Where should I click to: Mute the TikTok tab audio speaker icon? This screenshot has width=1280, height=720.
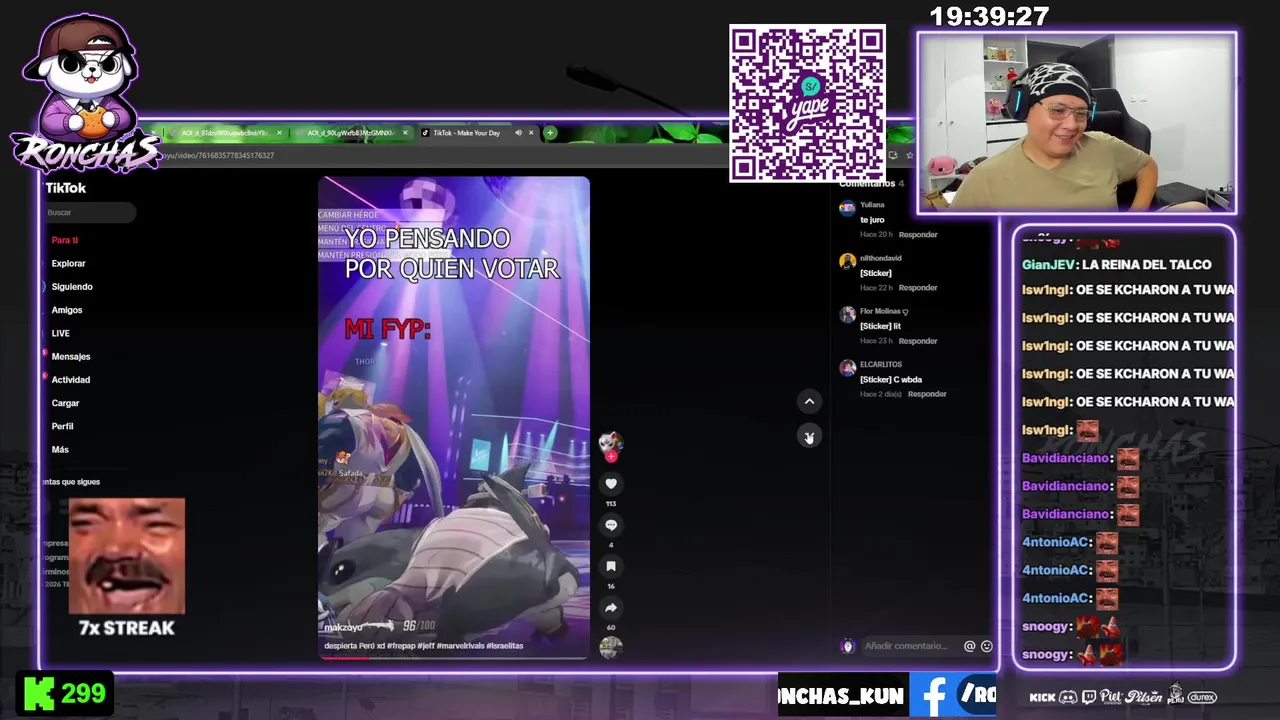point(518,133)
